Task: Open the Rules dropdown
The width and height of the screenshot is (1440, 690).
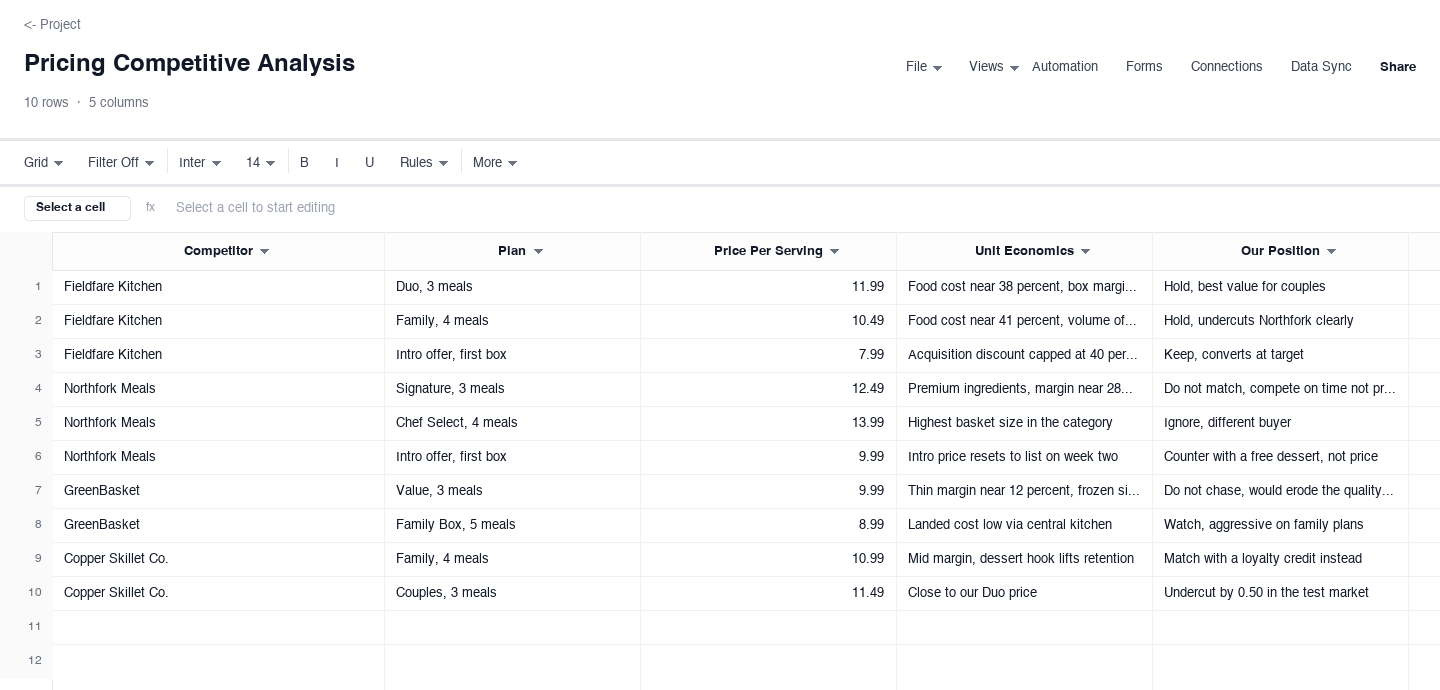Action: coord(424,162)
